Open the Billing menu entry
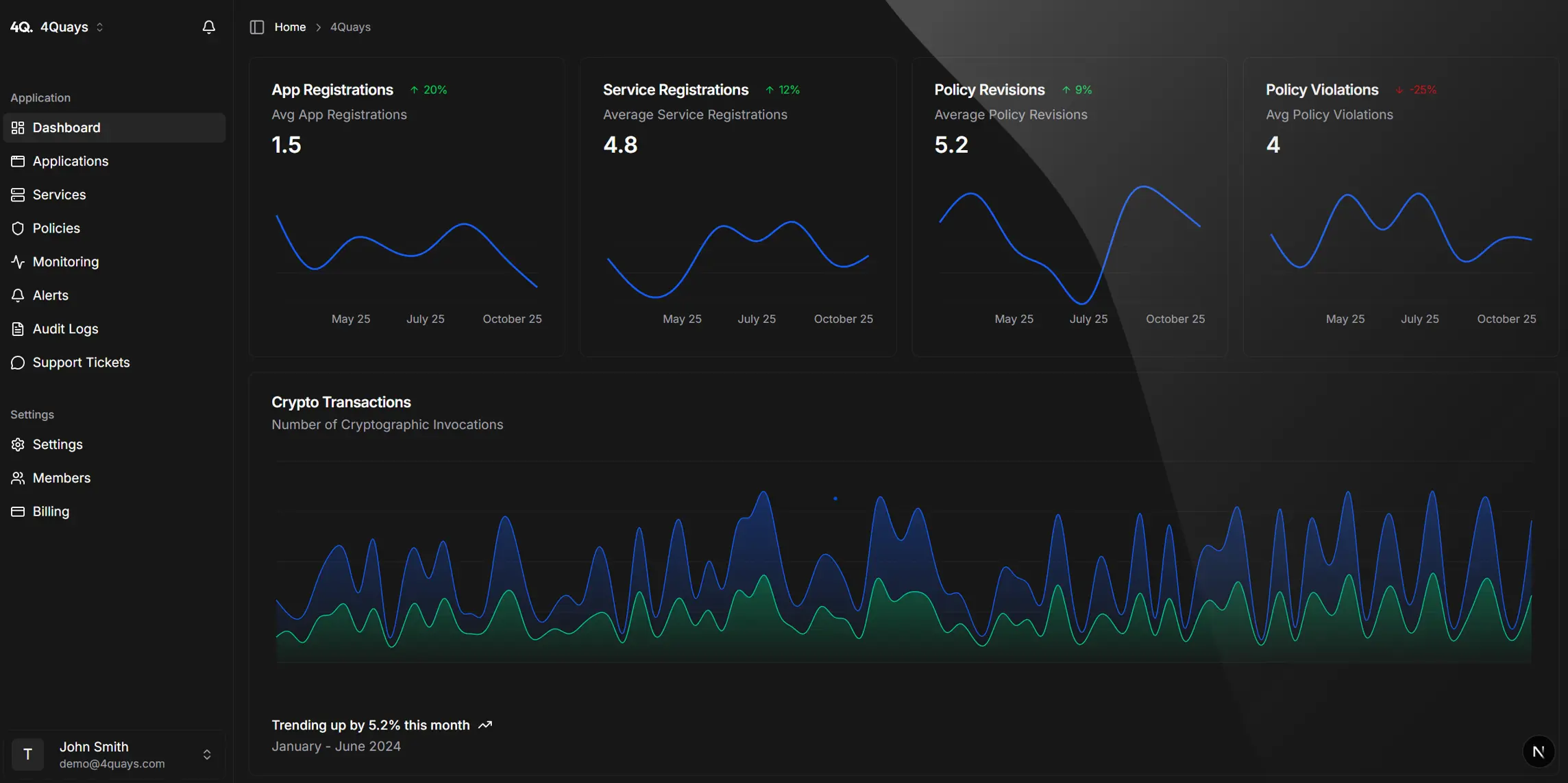The width and height of the screenshot is (1568, 783). 51,511
